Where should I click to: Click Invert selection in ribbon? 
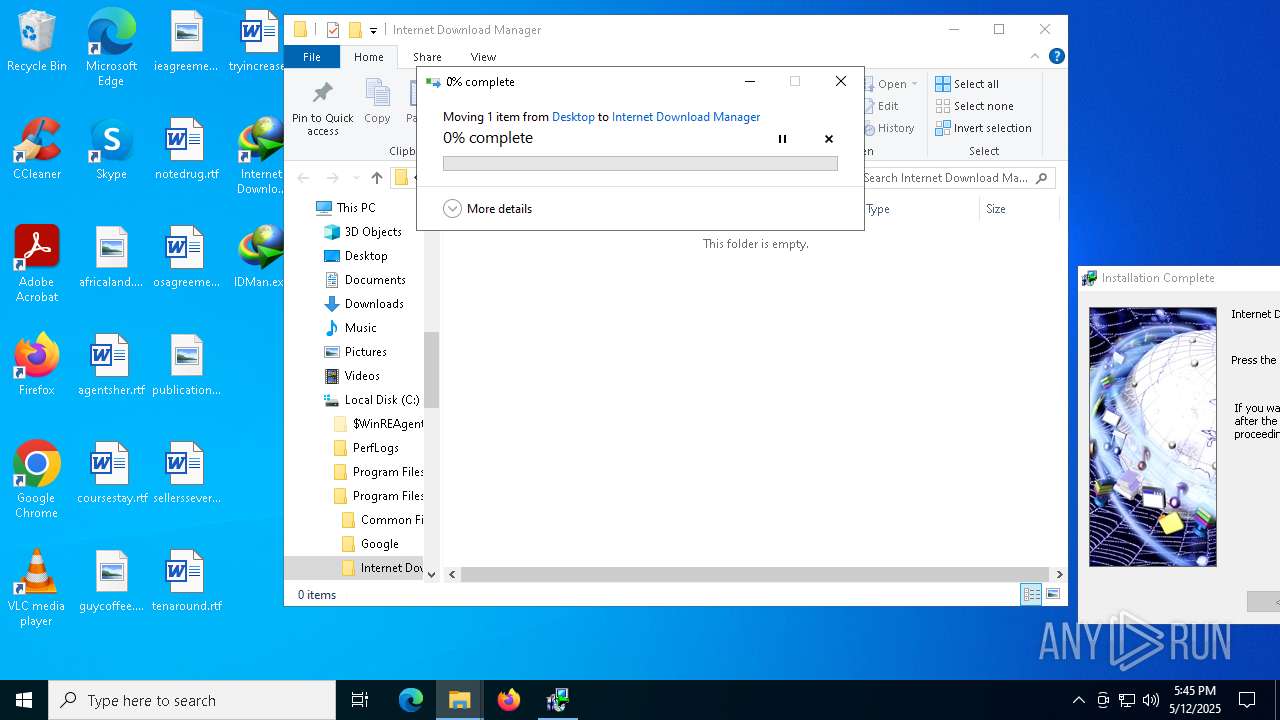click(983, 128)
